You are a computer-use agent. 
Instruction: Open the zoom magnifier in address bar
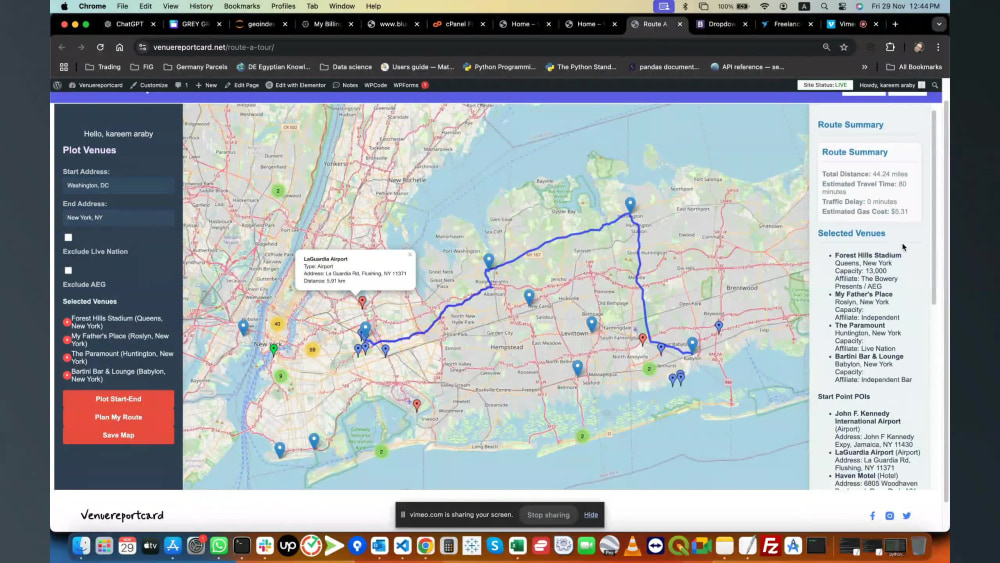point(826,47)
